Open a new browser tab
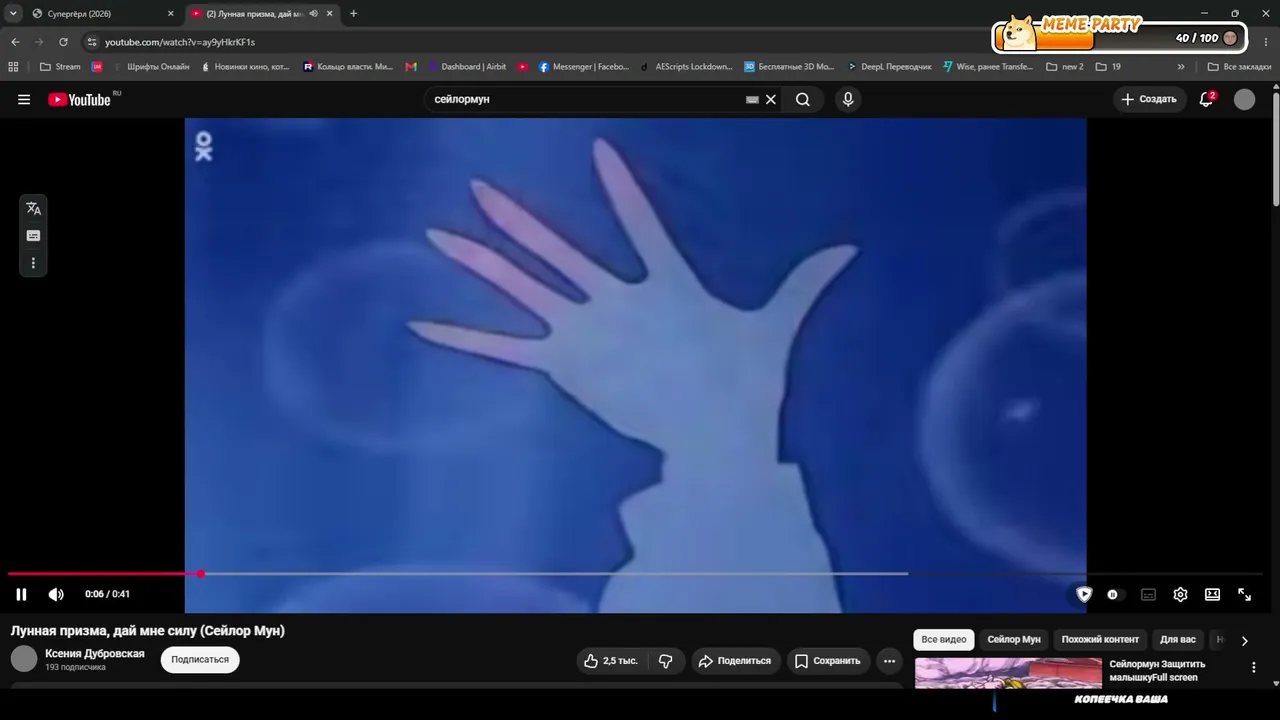The image size is (1280, 720). point(353,13)
